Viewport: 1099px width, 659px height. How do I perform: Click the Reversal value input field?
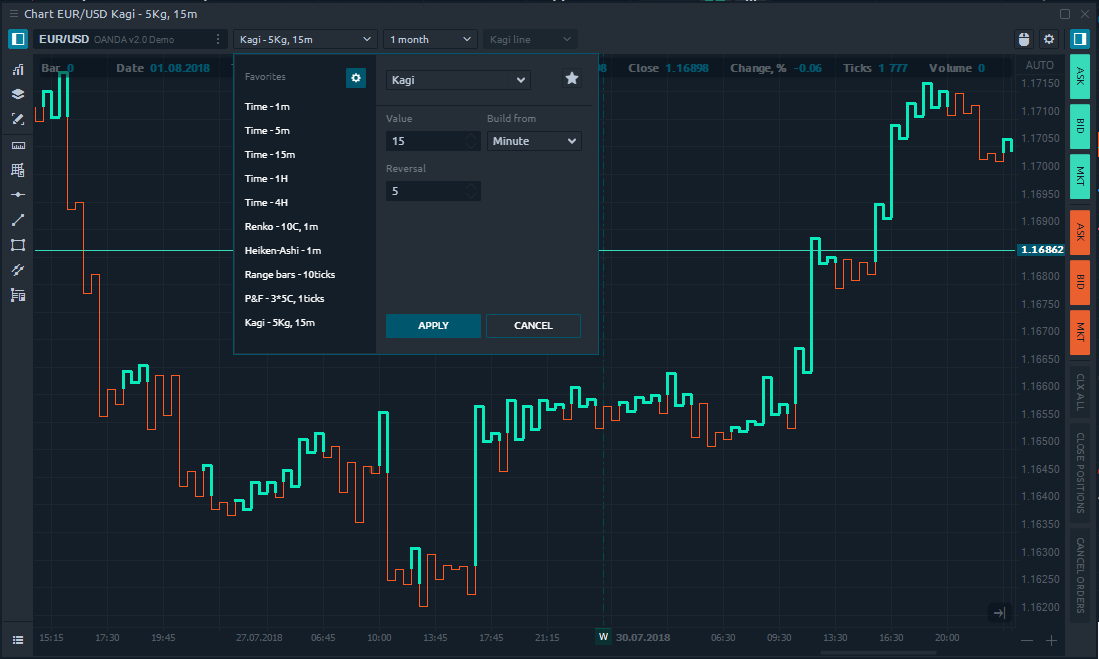click(425, 191)
